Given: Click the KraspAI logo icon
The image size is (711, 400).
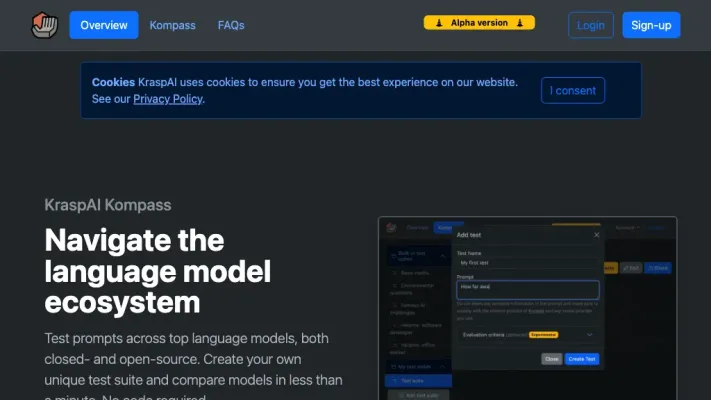Looking at the screenshot, I should (44, 24).
